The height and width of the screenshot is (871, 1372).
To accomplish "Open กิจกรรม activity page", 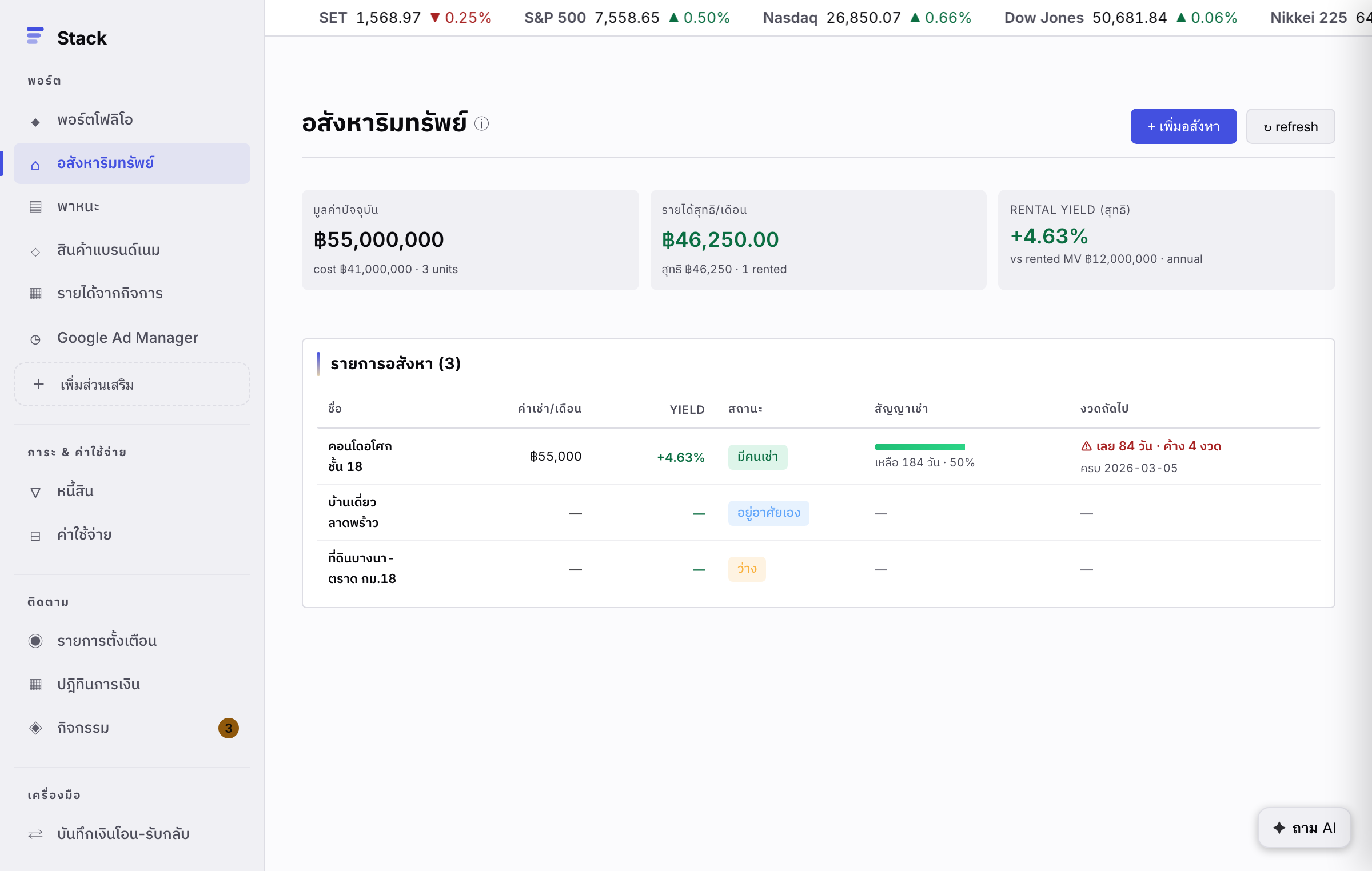I will pyautogui.click(x=132, y=728).
